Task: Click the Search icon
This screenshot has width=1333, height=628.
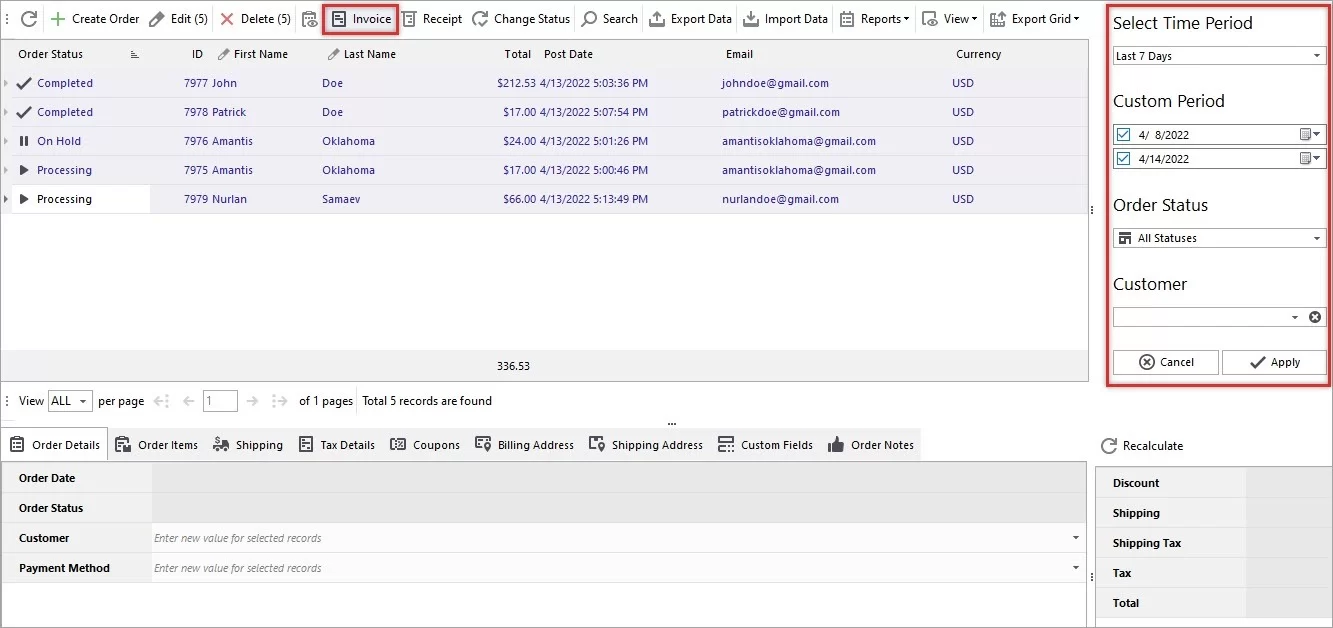Action: tap(609, 18)
